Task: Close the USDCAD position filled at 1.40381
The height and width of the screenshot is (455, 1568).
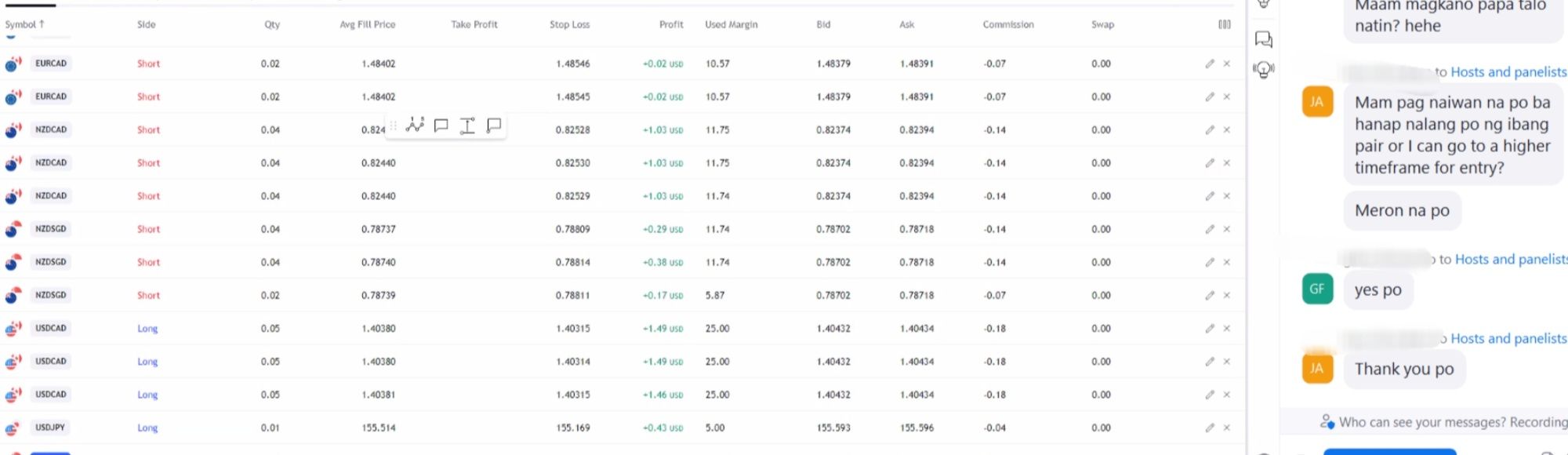Action: [x=1227, y=395]
